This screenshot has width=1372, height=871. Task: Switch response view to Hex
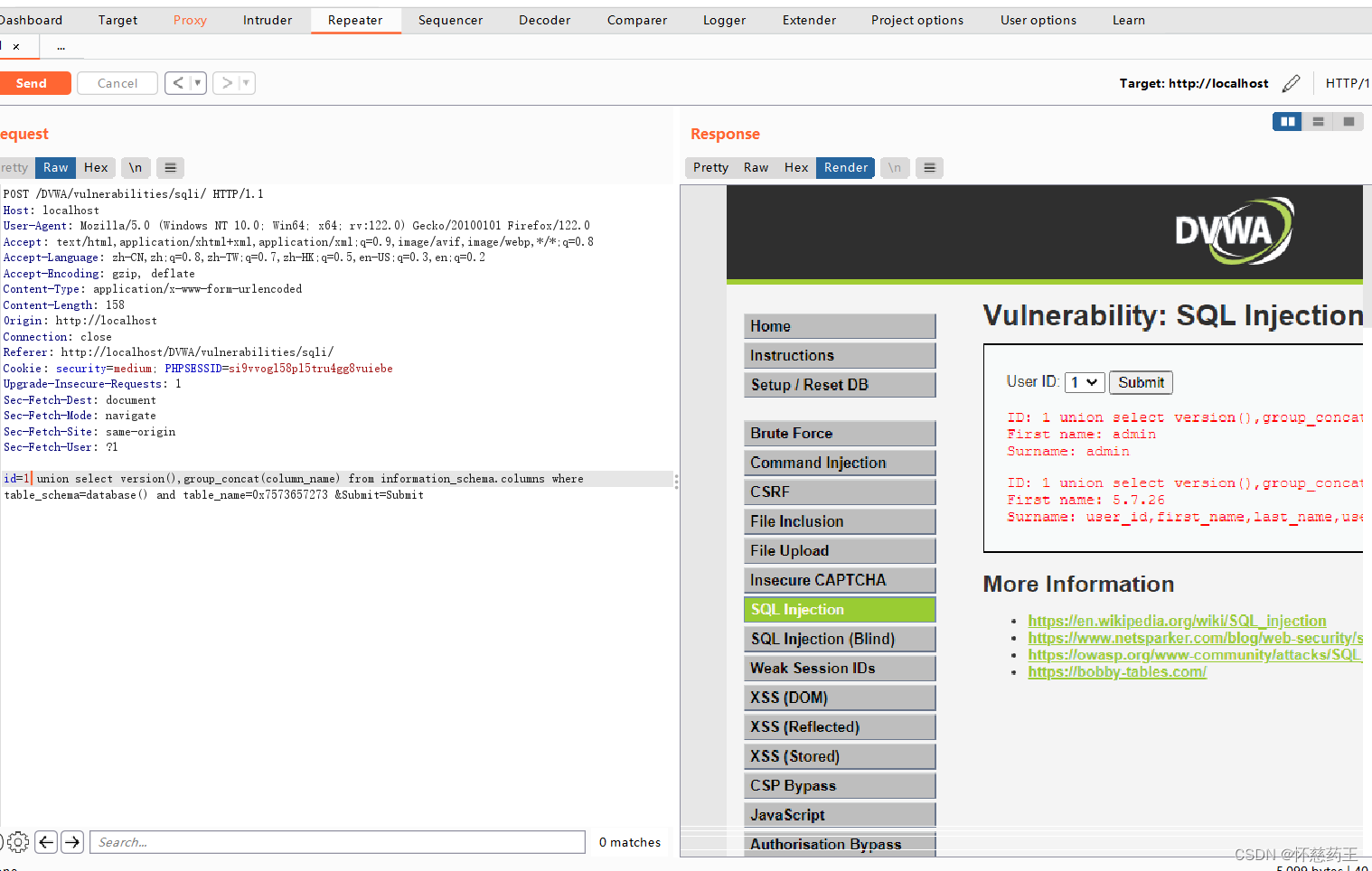(x=796, y=167)
